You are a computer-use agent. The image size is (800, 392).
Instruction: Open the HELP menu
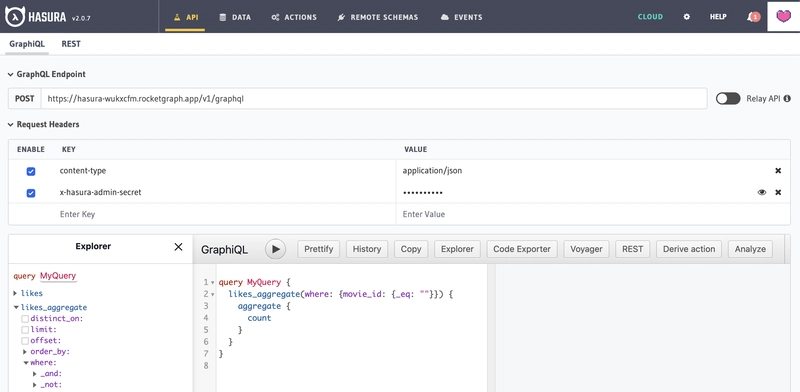pyautogui.click(x=718, y=17)
